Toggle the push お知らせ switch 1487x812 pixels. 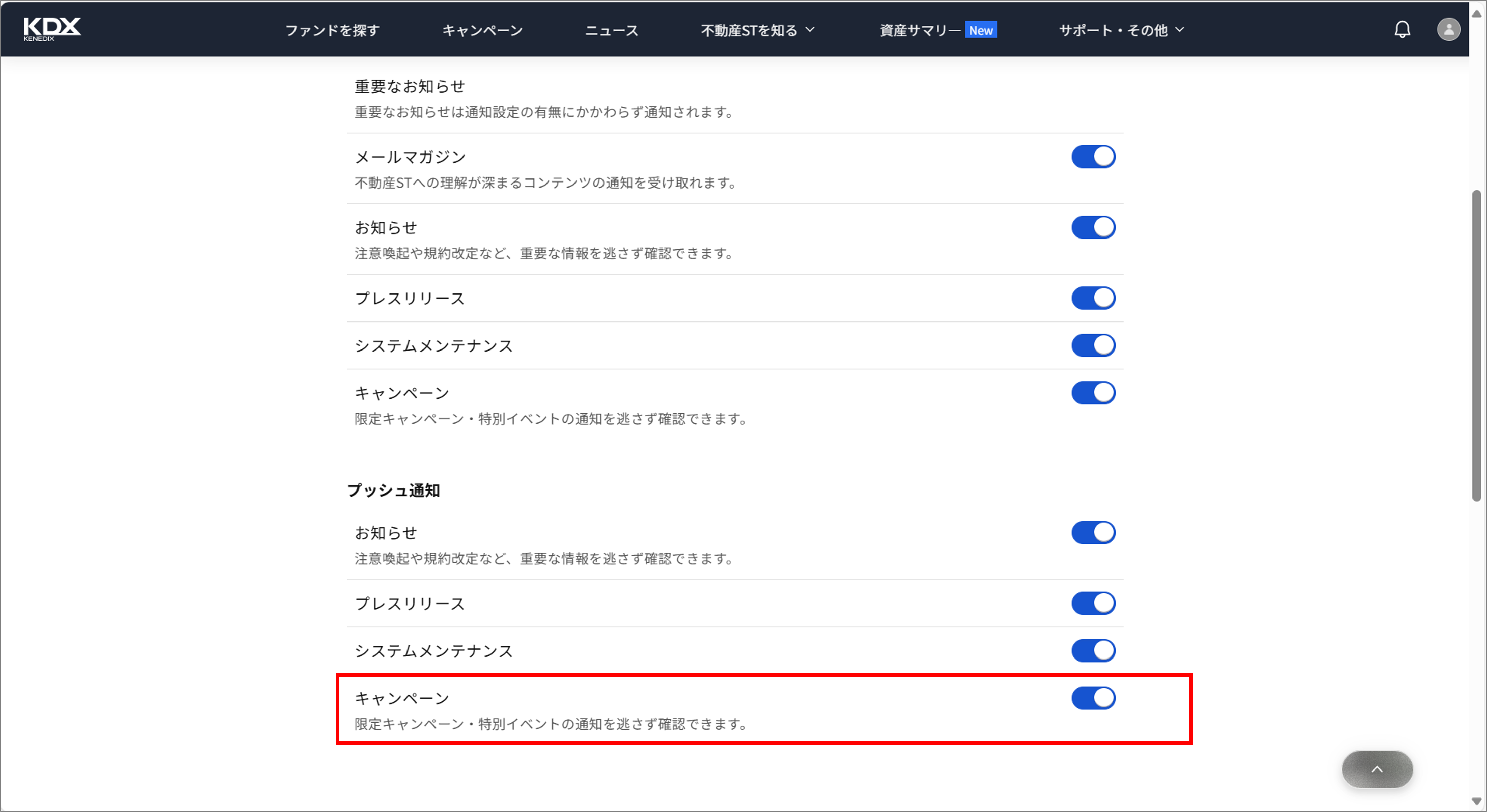click(x=1093, y=533)
